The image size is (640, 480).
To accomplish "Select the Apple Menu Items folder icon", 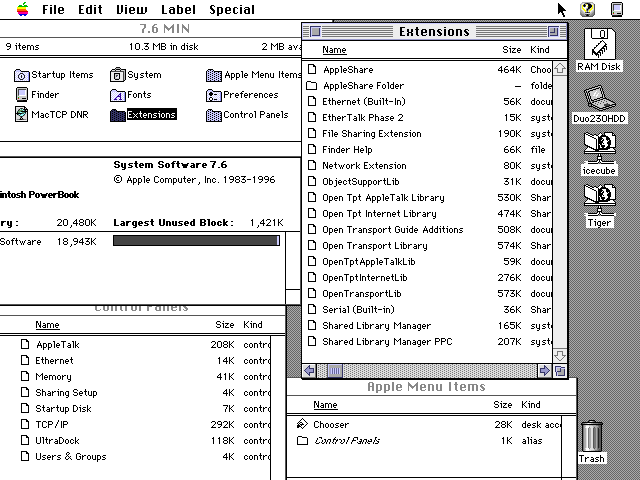I will tap(214, 75).
